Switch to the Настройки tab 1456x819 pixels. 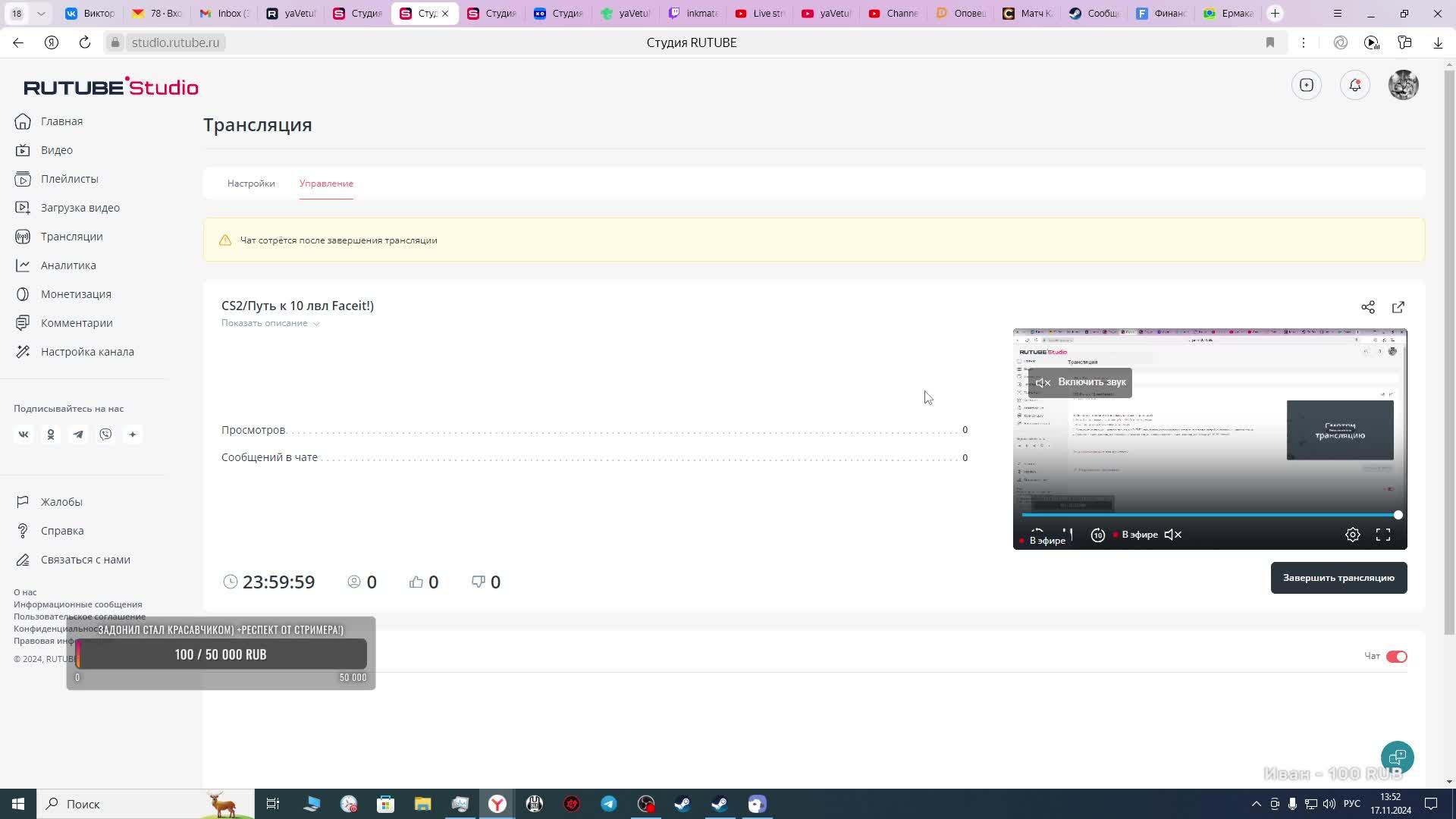pos(251,184)
